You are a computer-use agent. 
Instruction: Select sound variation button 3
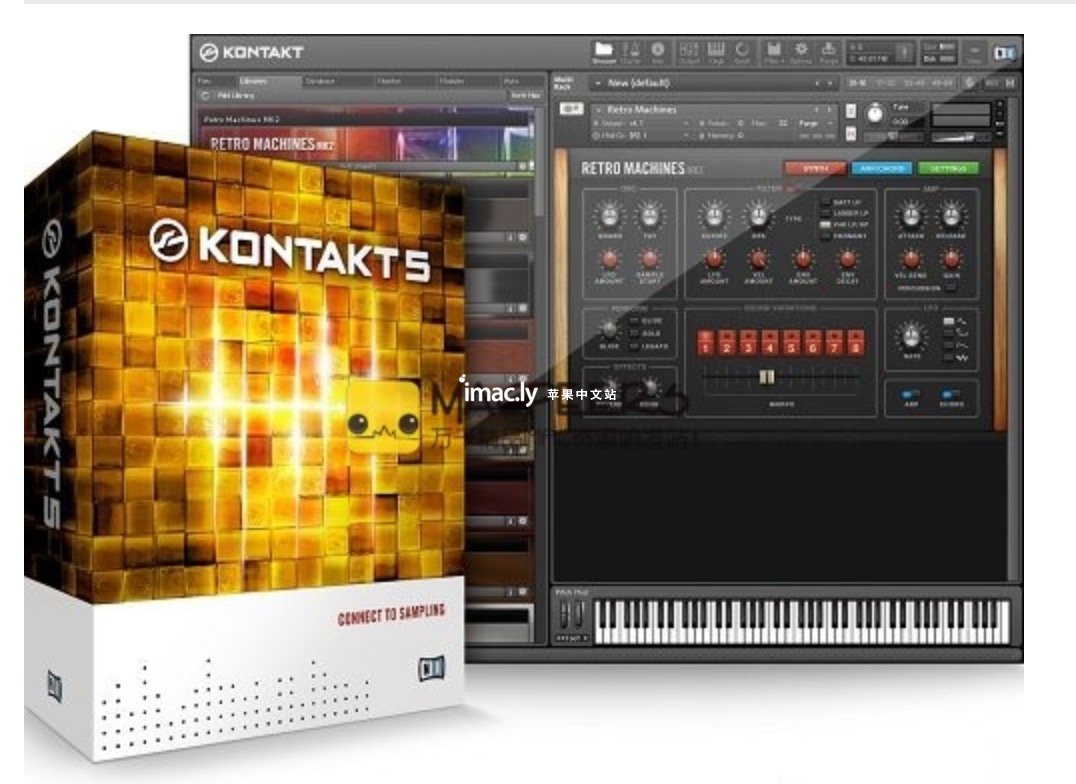(749, 342)
